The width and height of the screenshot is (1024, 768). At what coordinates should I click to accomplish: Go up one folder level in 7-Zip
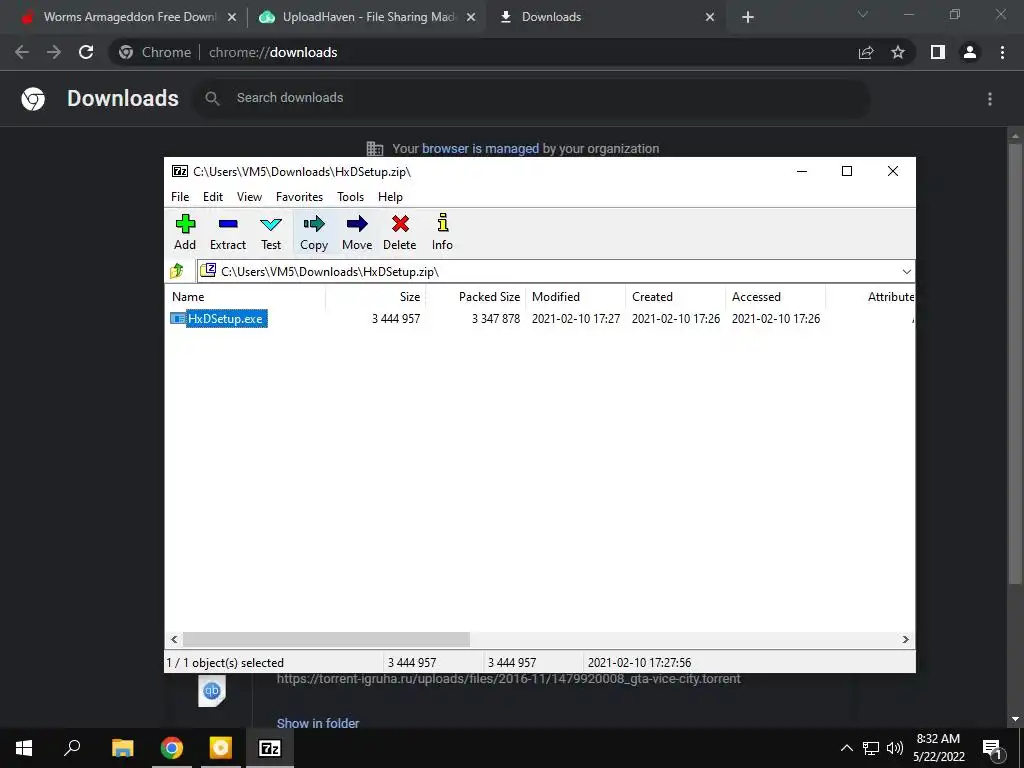(177, 271)
